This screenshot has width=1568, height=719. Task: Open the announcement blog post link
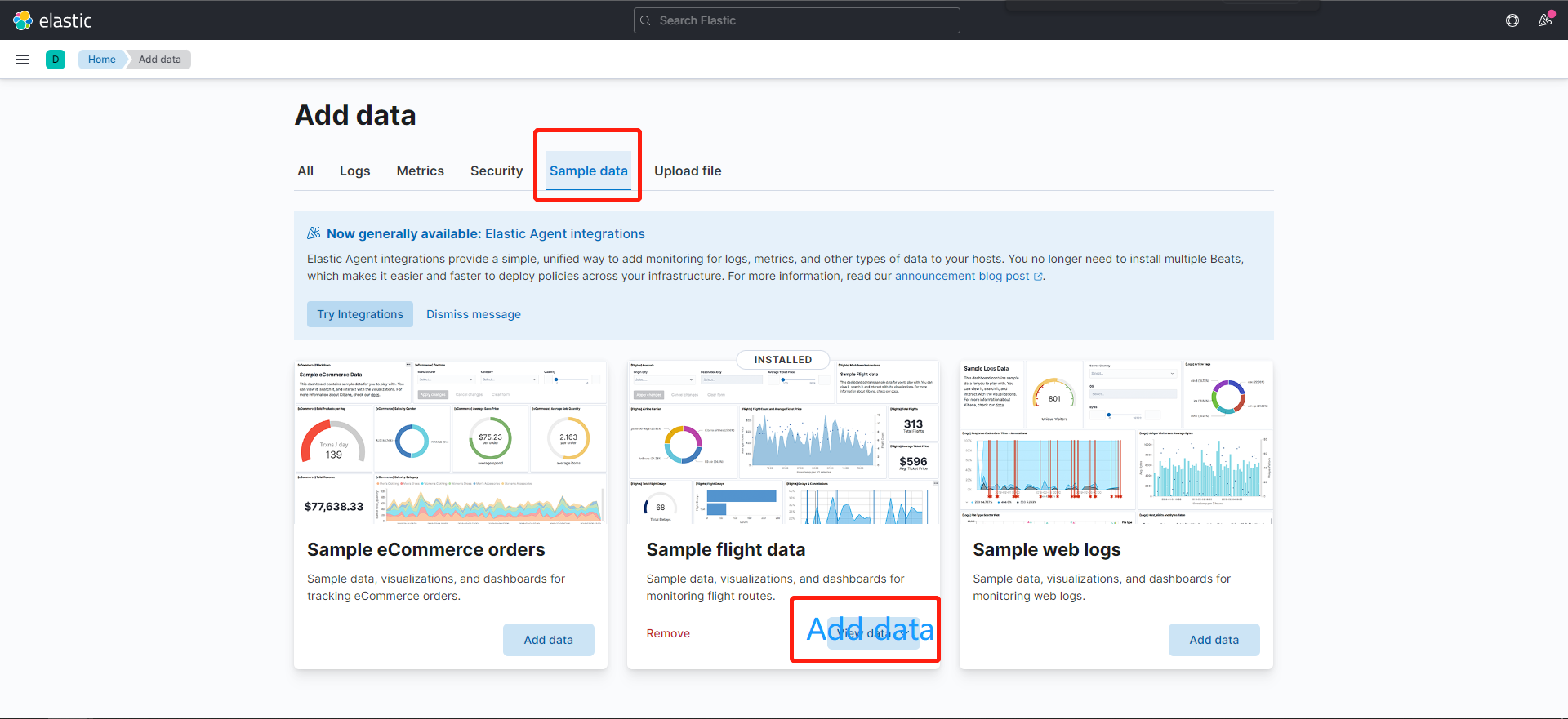[x=962, y=276]
